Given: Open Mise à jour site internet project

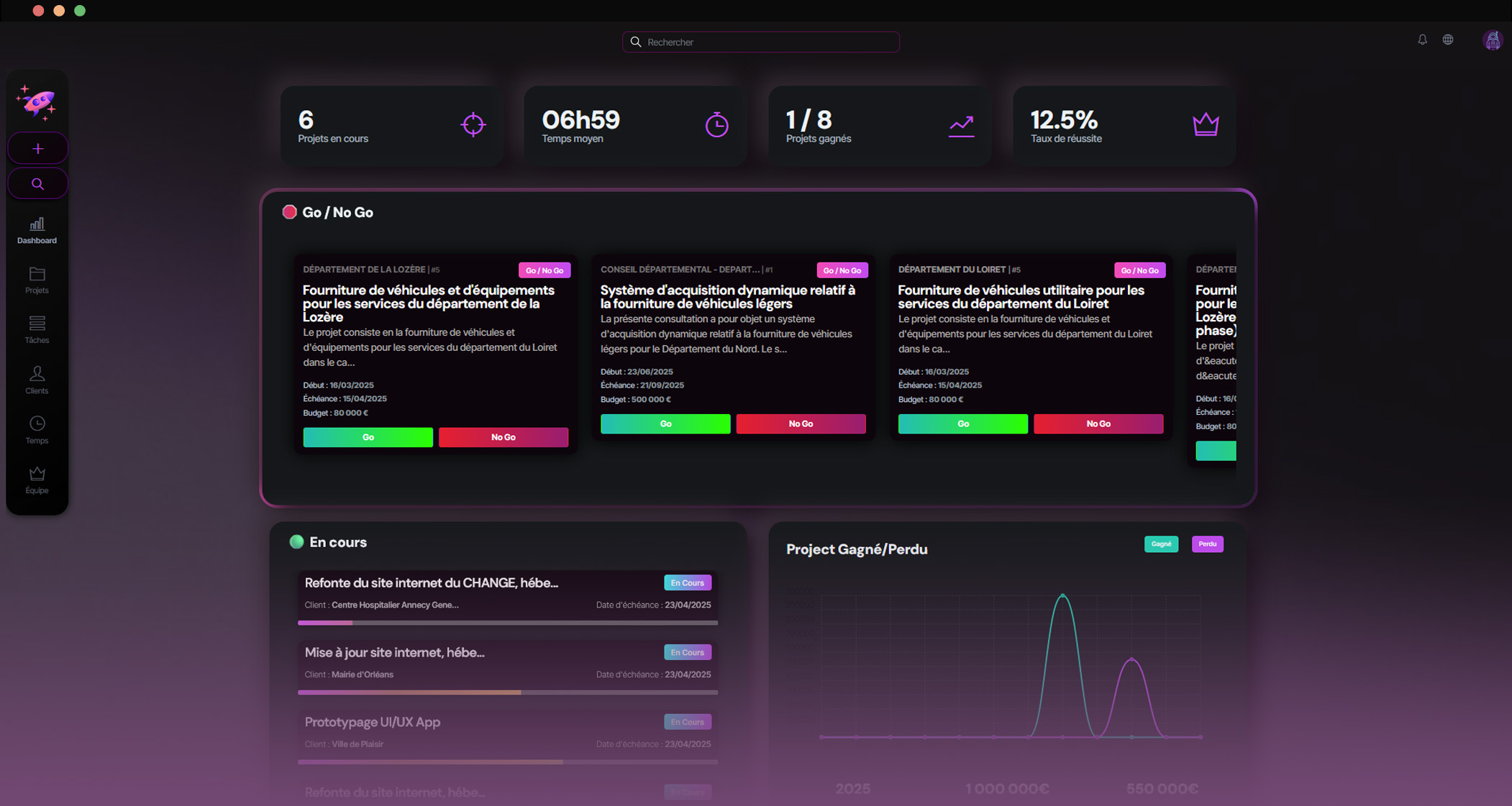Looking at the screenshot, I should [394, 652].
